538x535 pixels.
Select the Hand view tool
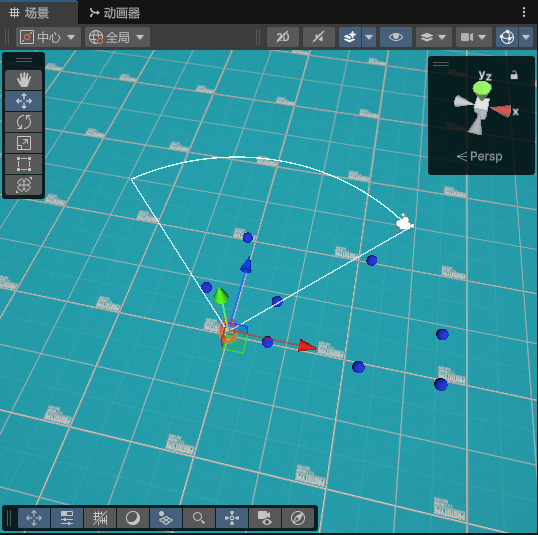coord(24,80)
